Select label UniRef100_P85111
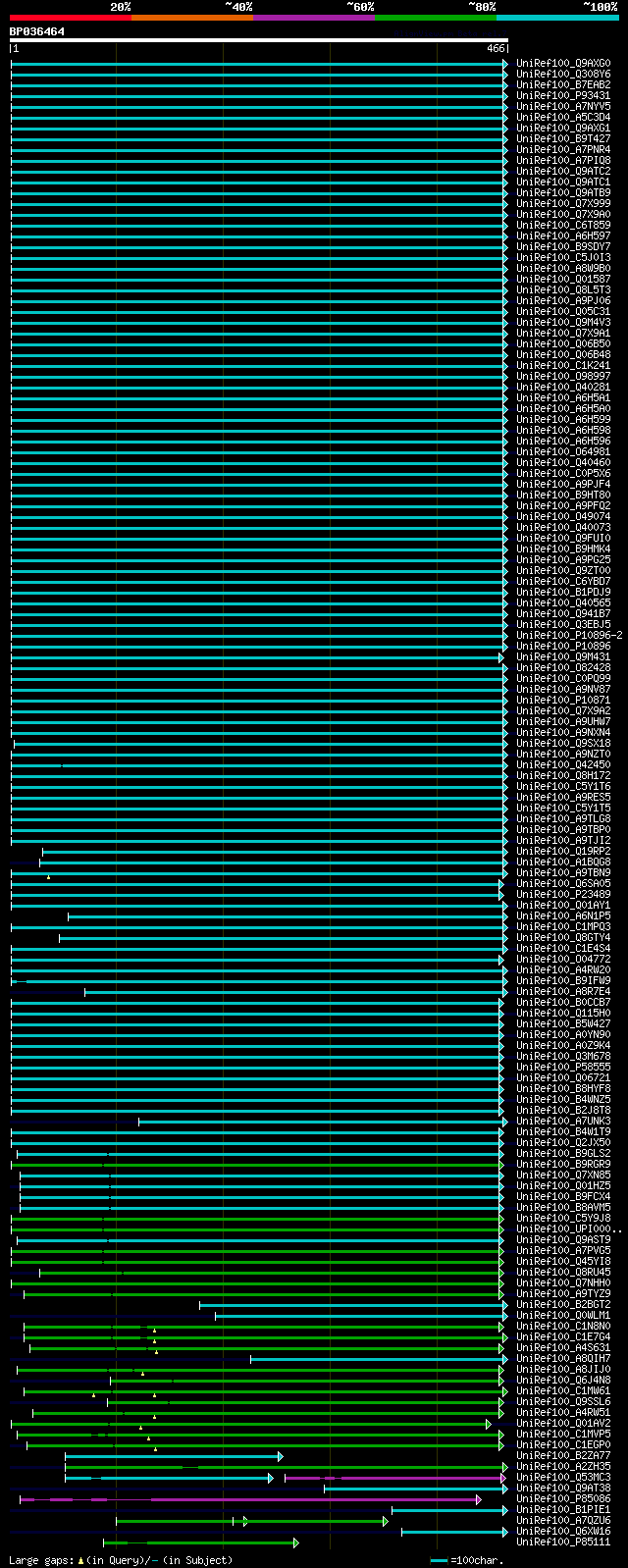 (563, 1542)
